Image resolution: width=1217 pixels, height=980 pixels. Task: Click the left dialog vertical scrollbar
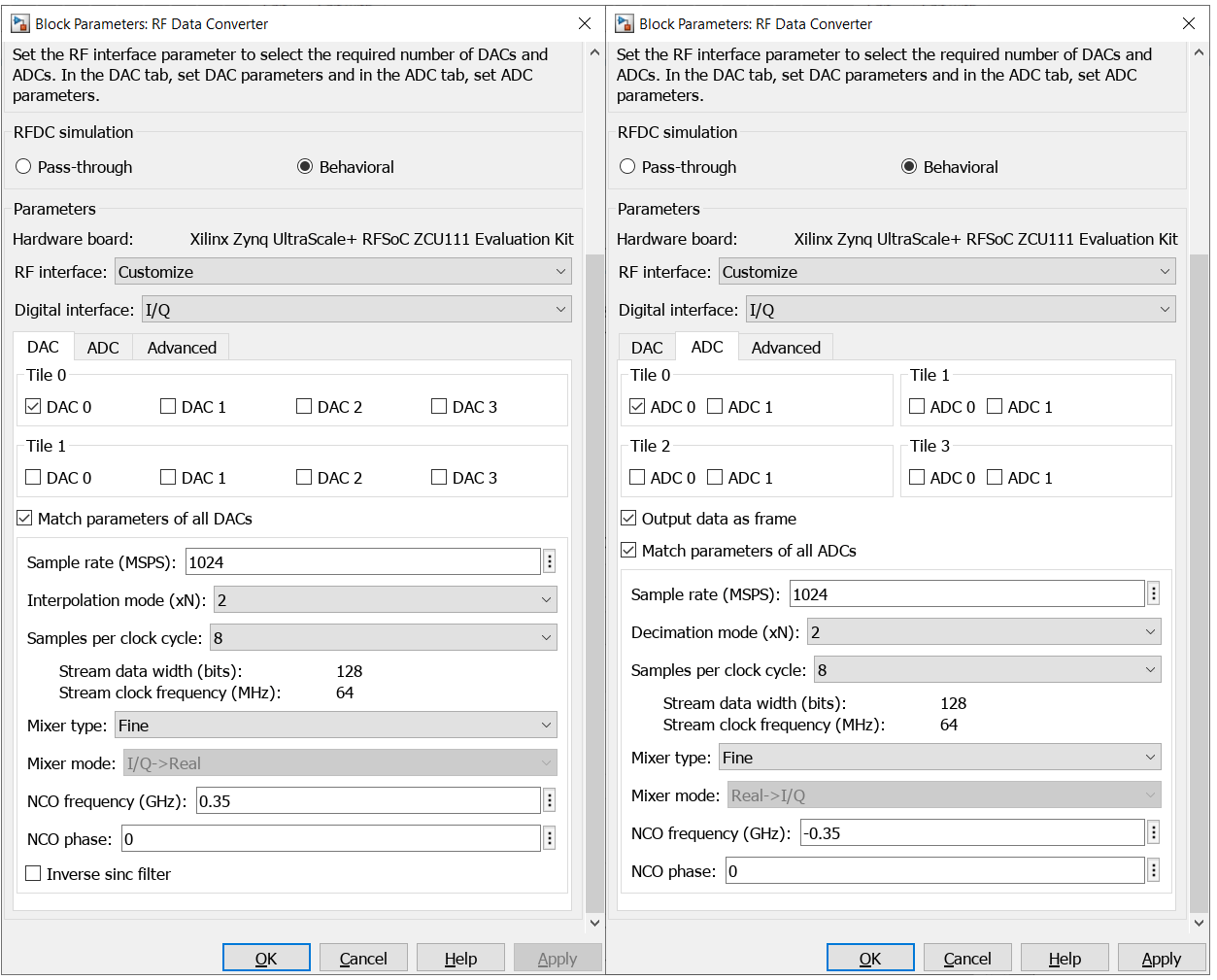(594, 583)
